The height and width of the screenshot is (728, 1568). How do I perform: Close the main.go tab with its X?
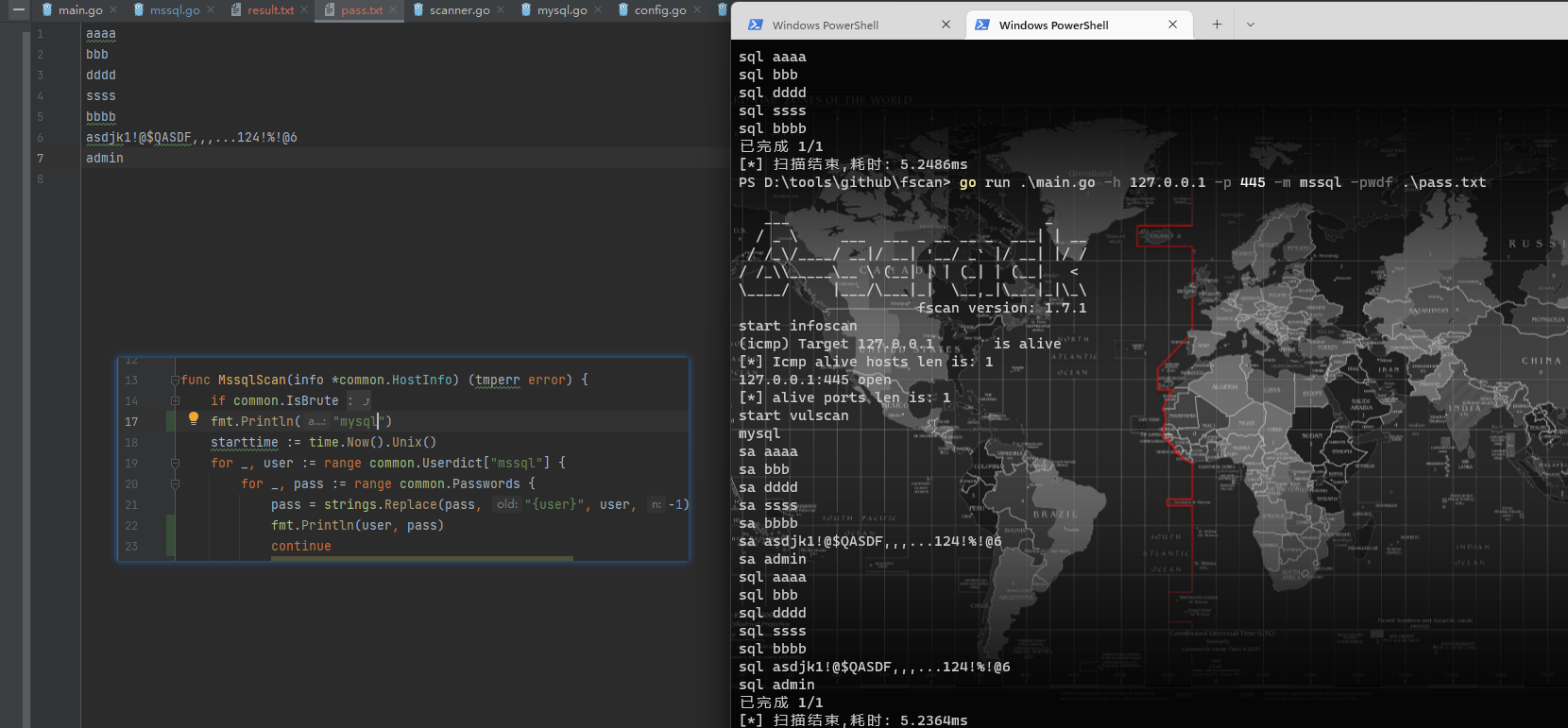click(113, 10)
